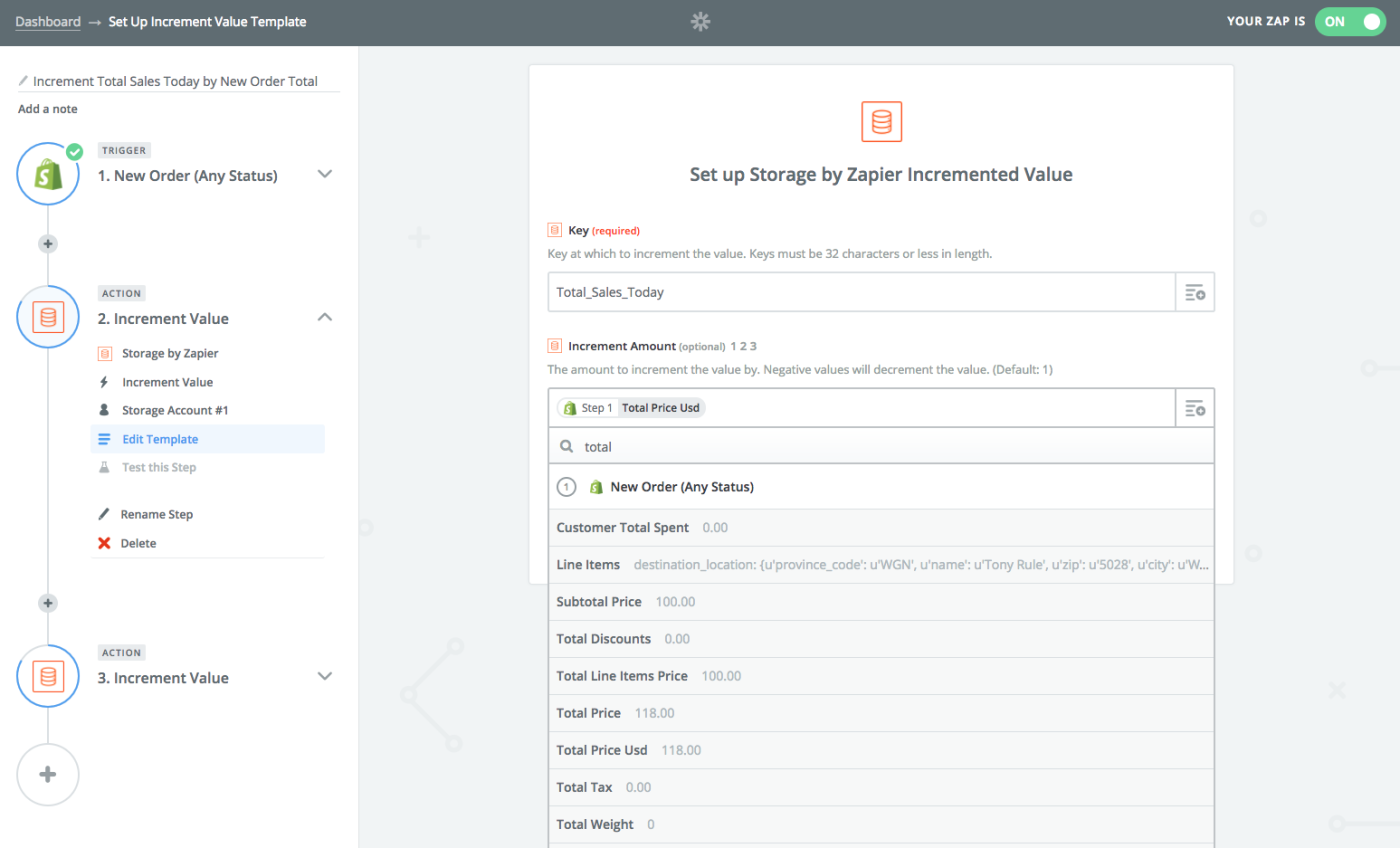This screenshot has width=1400, height=848.
Task: Click the Storage icon above the setup heading
Action: point(881,121)
